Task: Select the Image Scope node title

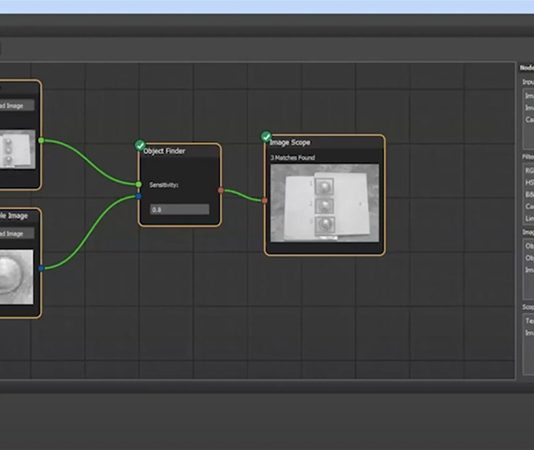Action: pyautogui.click(x=290, y=142)
